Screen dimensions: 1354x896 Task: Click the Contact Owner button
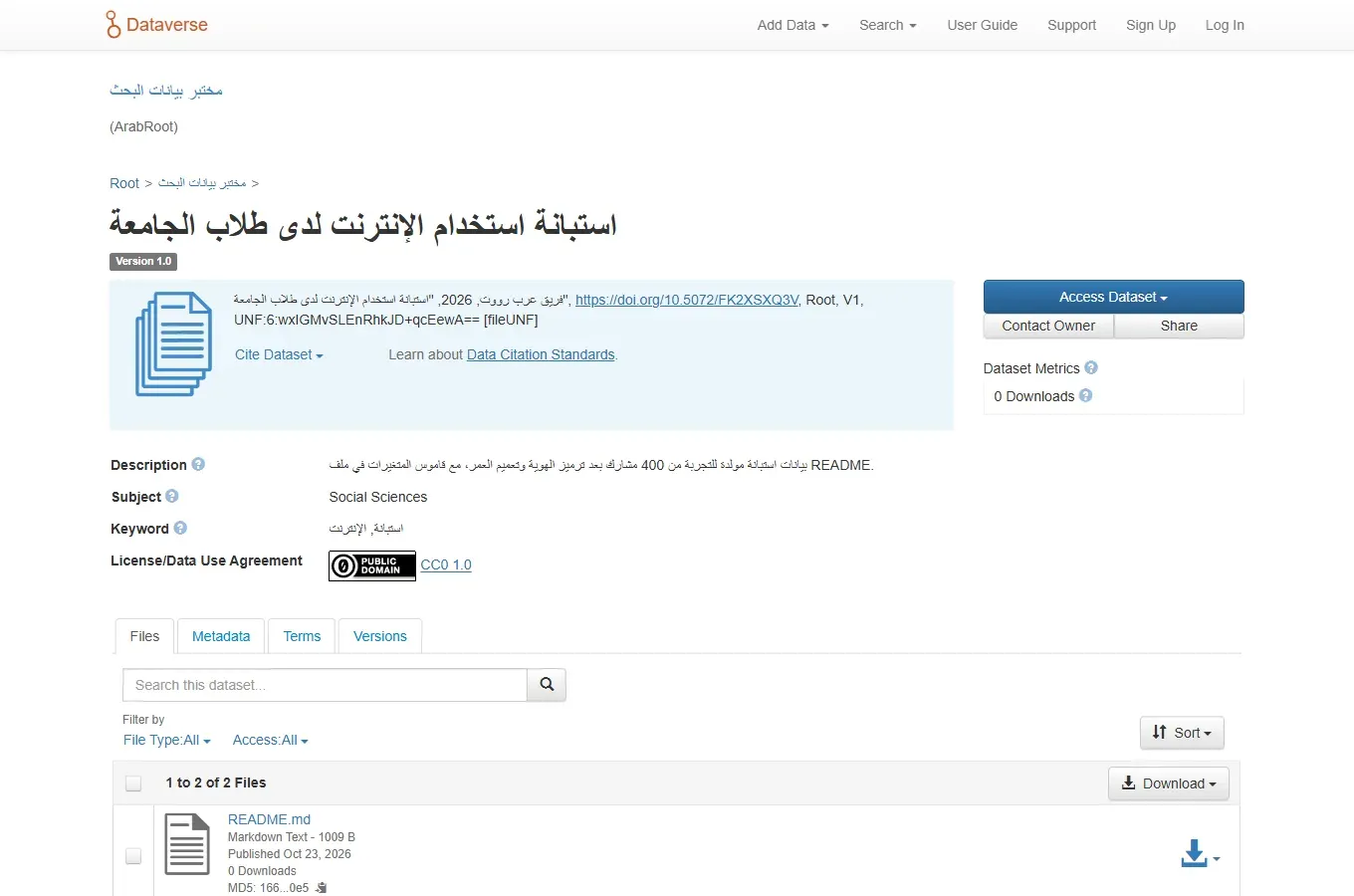click(1048, 326)
